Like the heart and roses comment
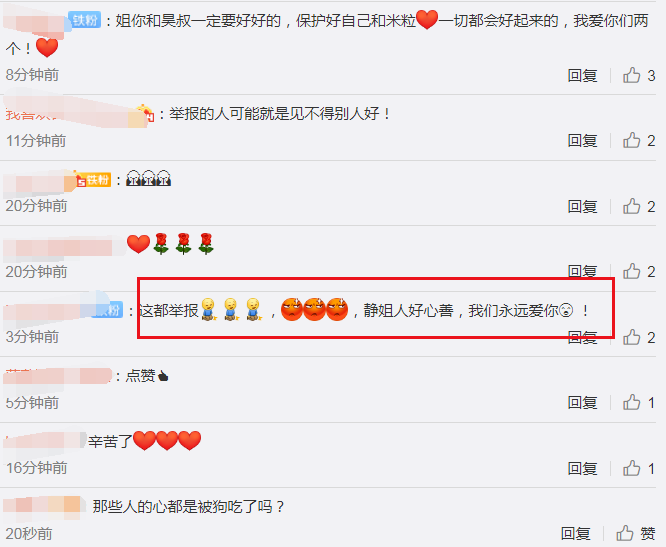The image size is (666, 547). [x=639, y=271]
